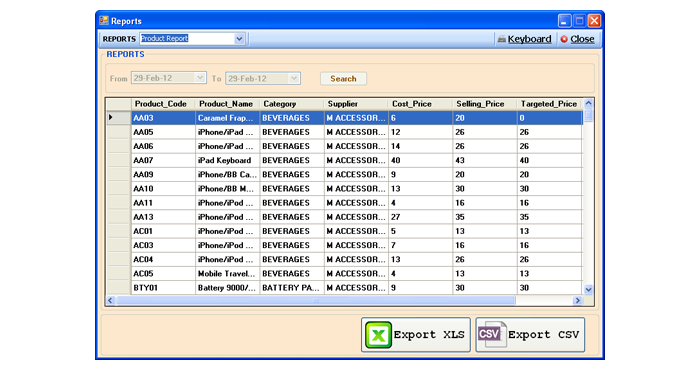Click the Export XLS green Excel icon

point(379,335)
